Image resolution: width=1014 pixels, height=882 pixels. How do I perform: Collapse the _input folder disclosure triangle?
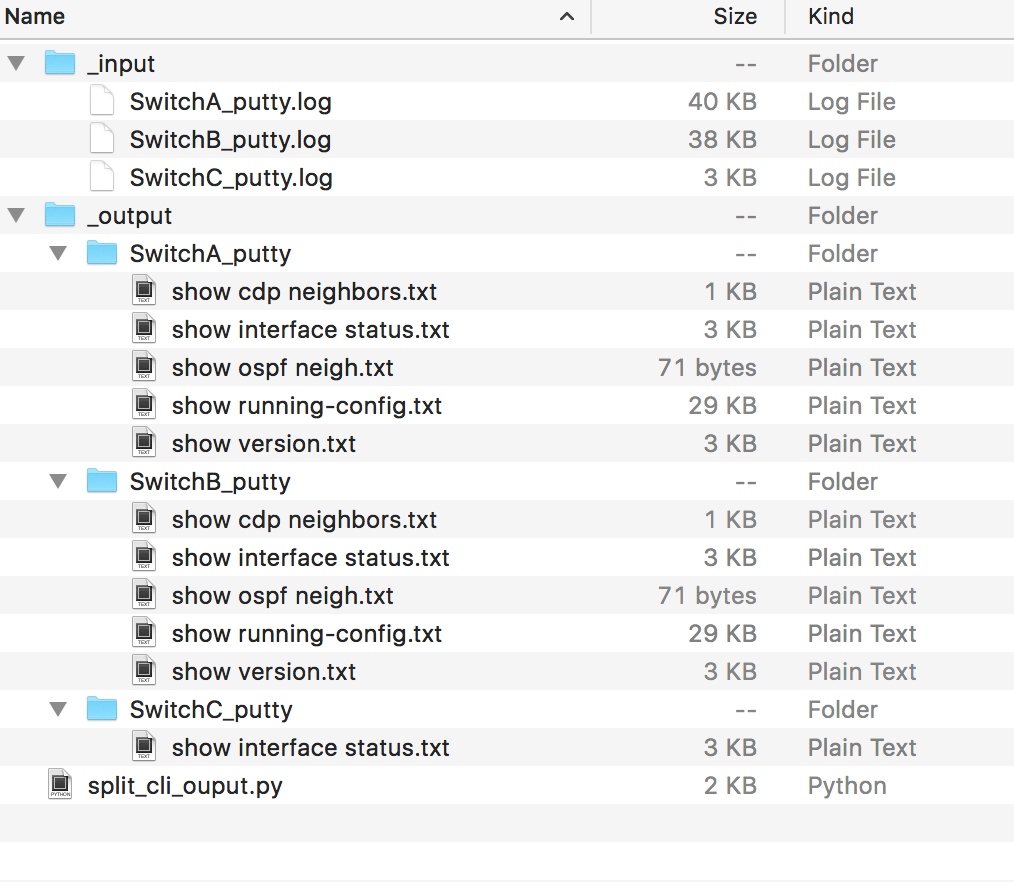[16, 63]
